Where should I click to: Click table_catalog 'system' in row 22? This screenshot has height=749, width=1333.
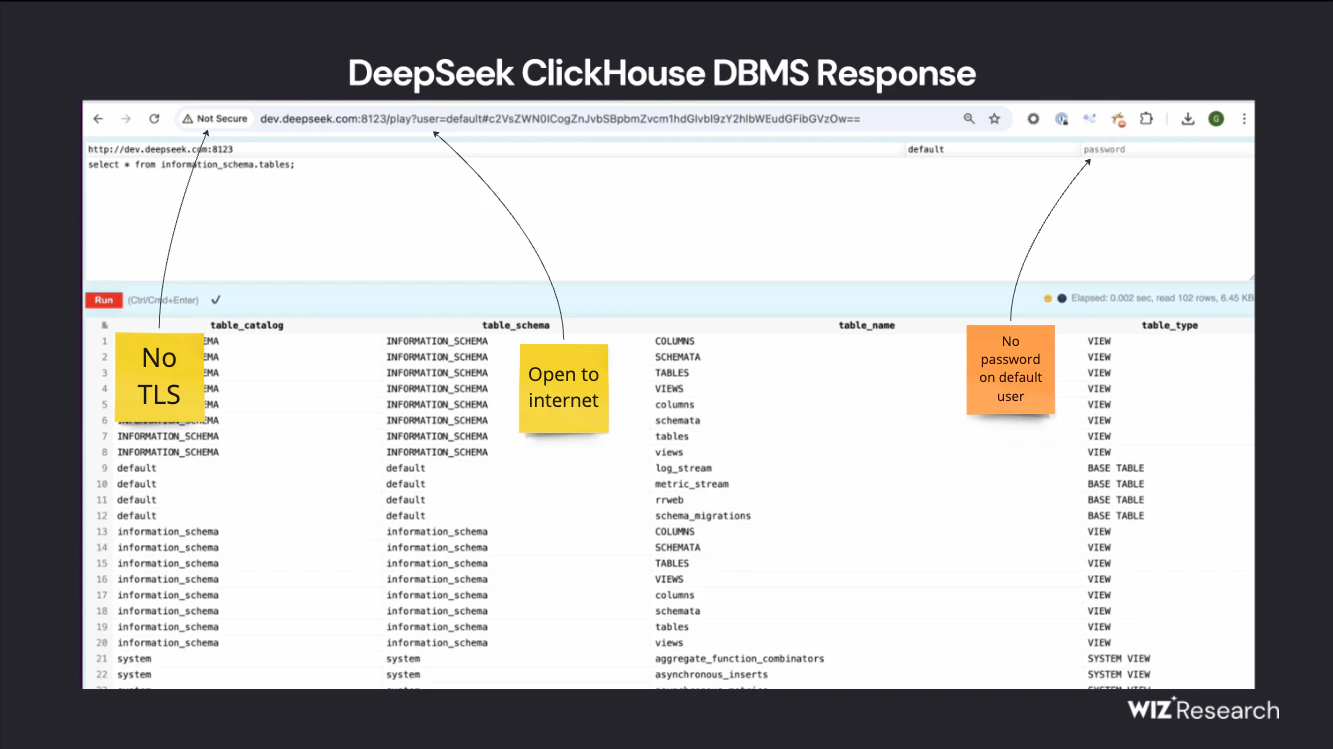135,675
